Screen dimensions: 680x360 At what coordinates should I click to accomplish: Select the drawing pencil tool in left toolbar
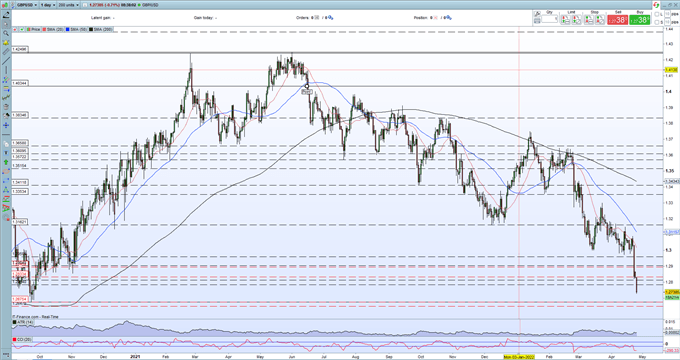[6, 15]
